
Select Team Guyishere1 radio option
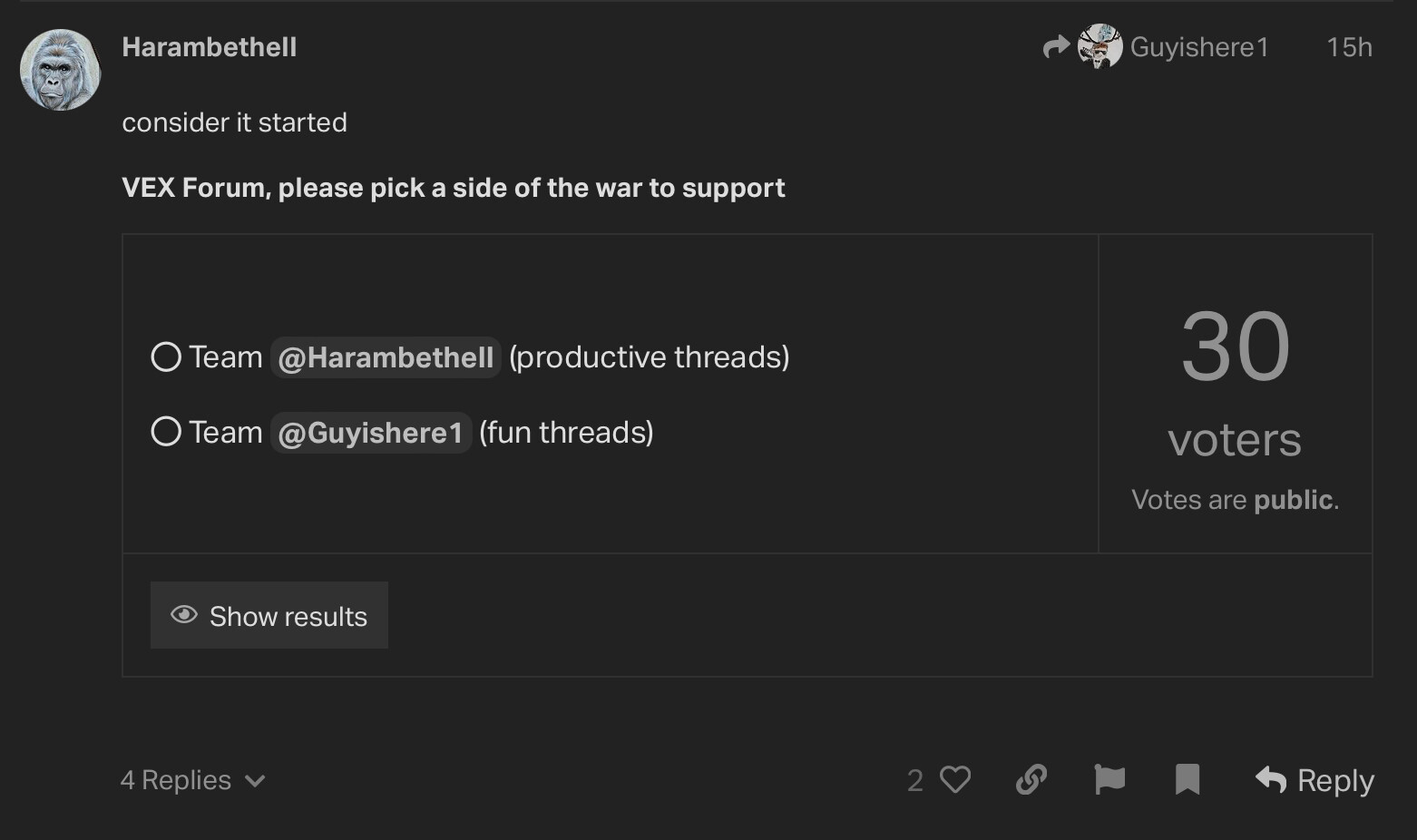click(166, 432)
